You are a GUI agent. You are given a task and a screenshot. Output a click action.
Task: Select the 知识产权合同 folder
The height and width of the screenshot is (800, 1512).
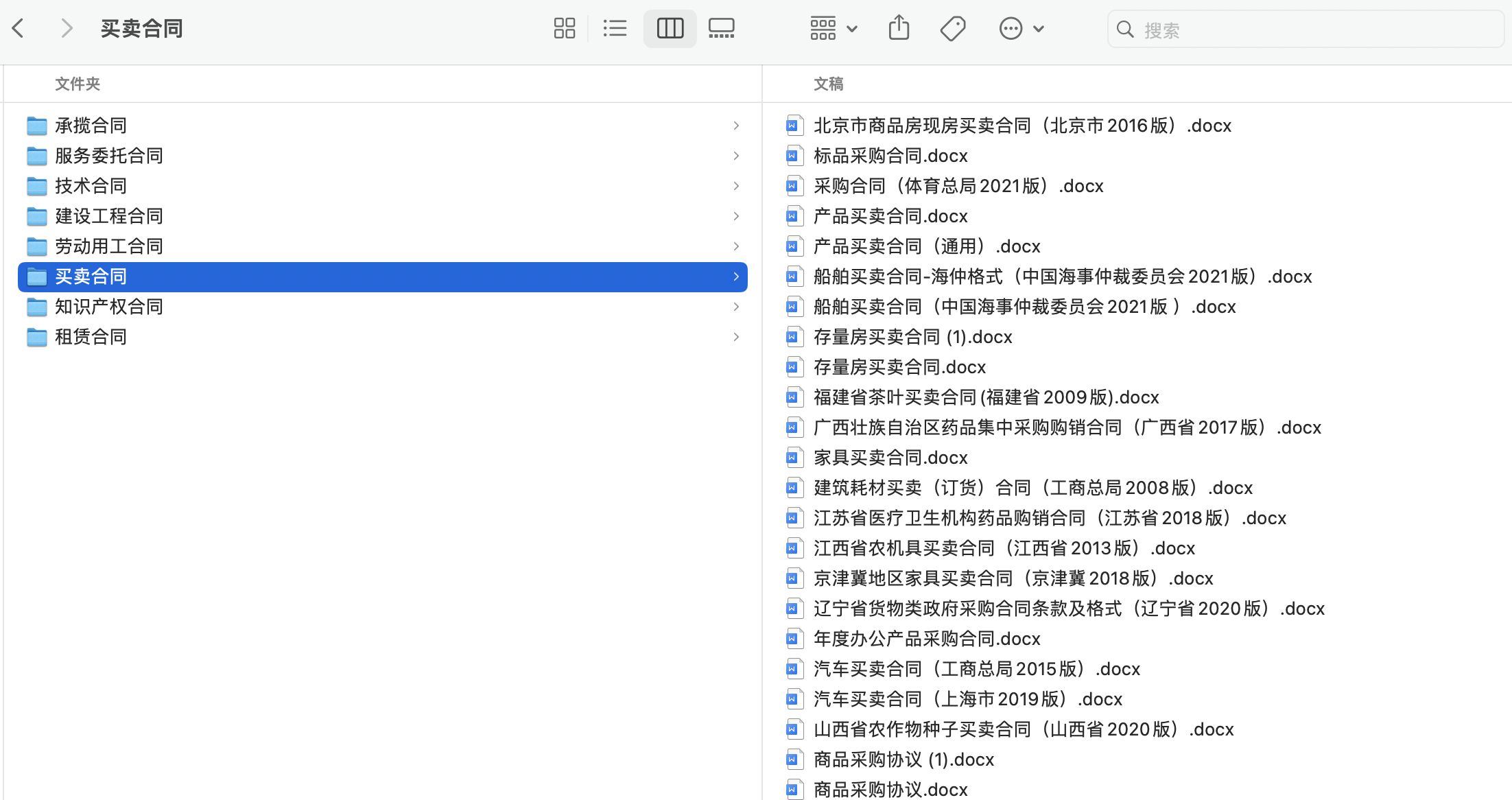[382, 307]
